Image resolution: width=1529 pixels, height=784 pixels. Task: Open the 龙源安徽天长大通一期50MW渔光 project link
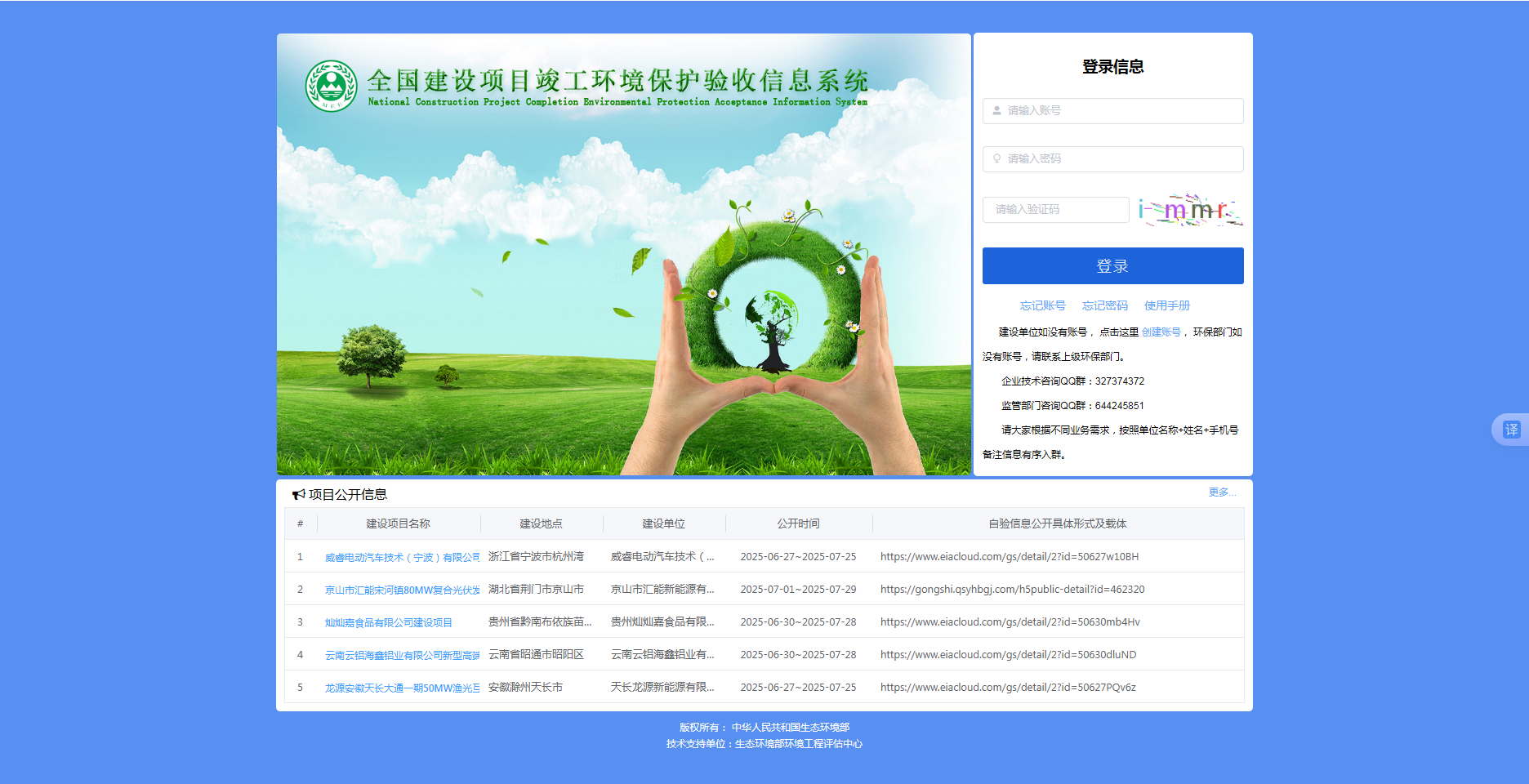[x=403, y=687]
